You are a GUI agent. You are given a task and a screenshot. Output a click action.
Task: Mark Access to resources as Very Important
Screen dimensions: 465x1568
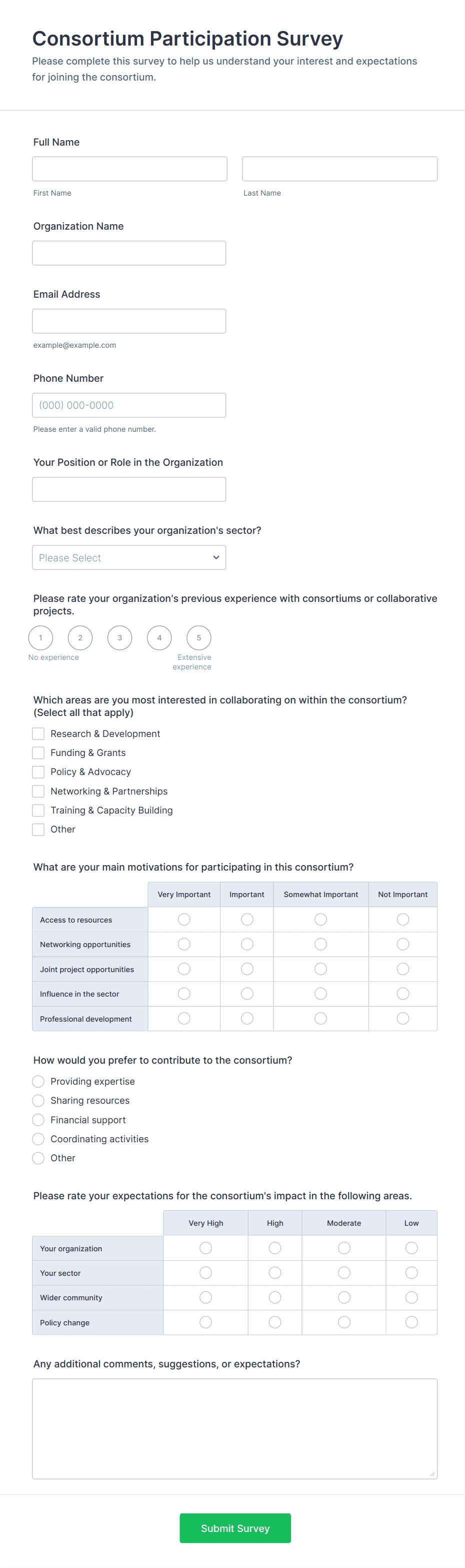coord(184,920)
